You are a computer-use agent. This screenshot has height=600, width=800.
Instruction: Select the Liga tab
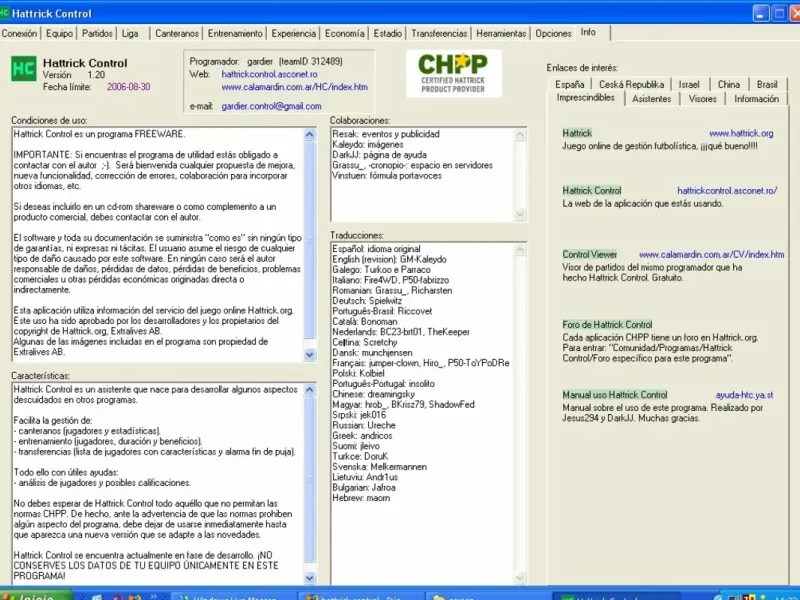coord(130,34)
